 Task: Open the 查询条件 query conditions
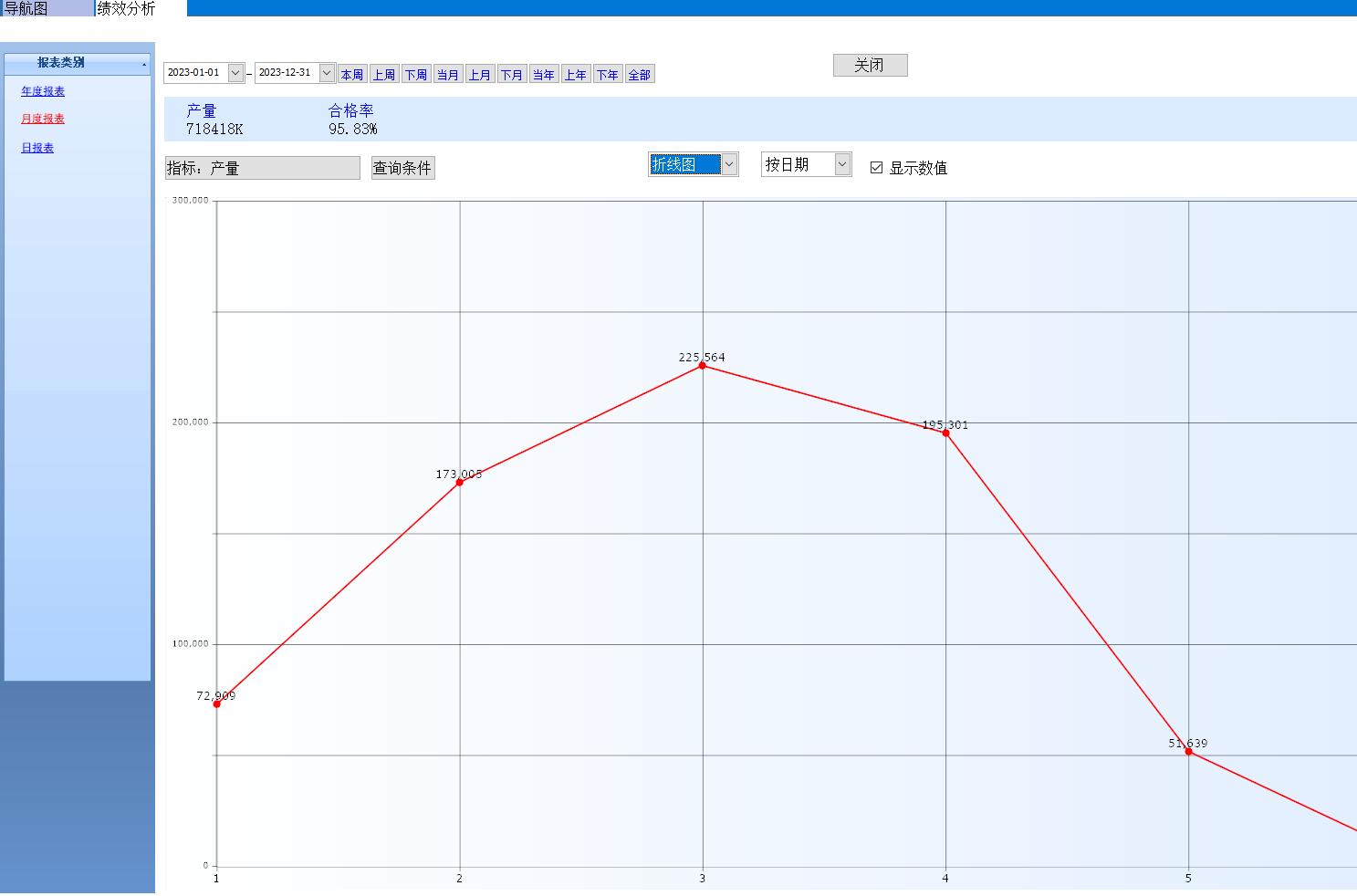(x=402, y=168)
